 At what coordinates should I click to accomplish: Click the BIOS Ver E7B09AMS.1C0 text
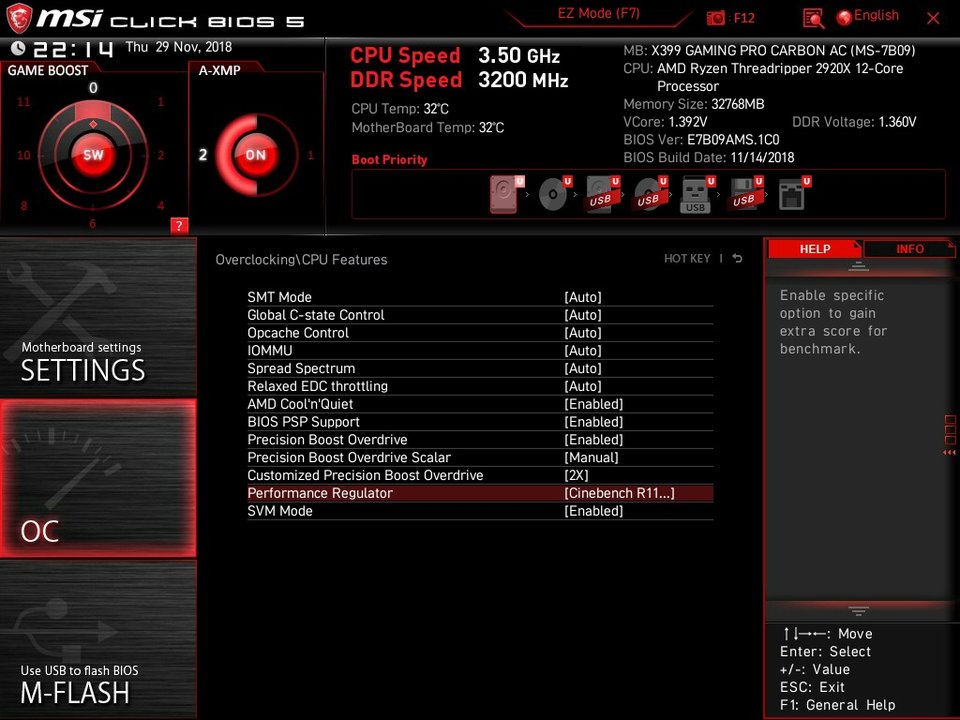[x=701, y=140]
